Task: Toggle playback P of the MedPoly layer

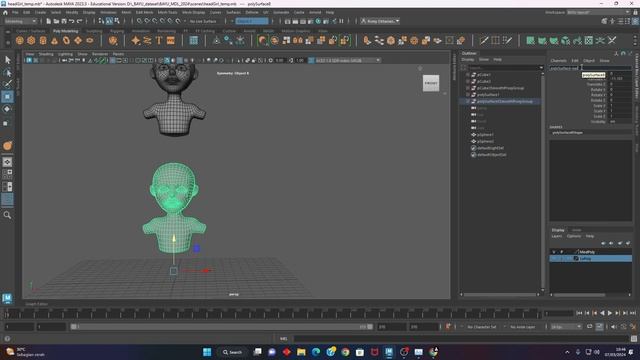Action: pos(562,252)
